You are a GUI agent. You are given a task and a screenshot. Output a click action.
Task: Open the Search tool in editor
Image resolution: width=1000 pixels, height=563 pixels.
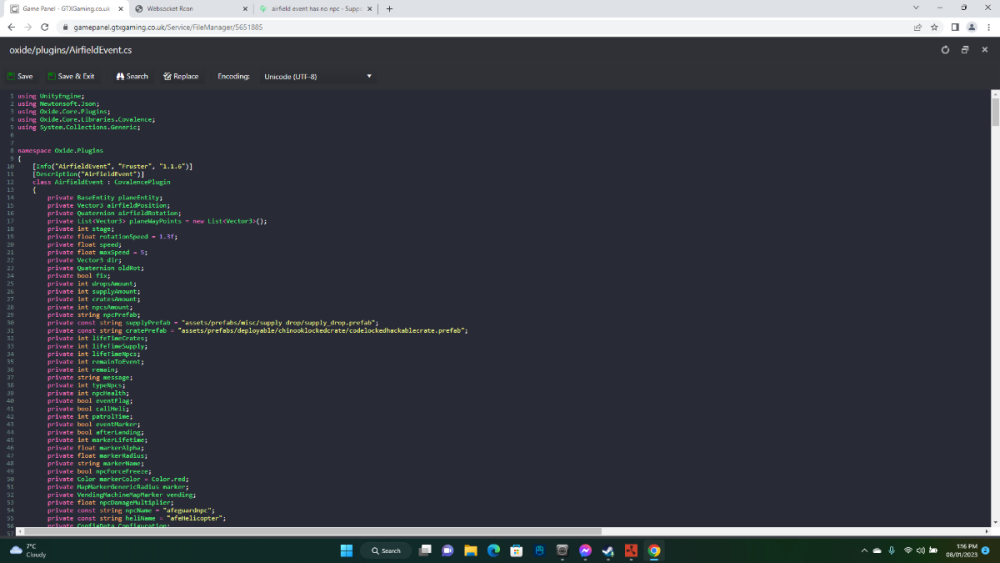point(131,76)
